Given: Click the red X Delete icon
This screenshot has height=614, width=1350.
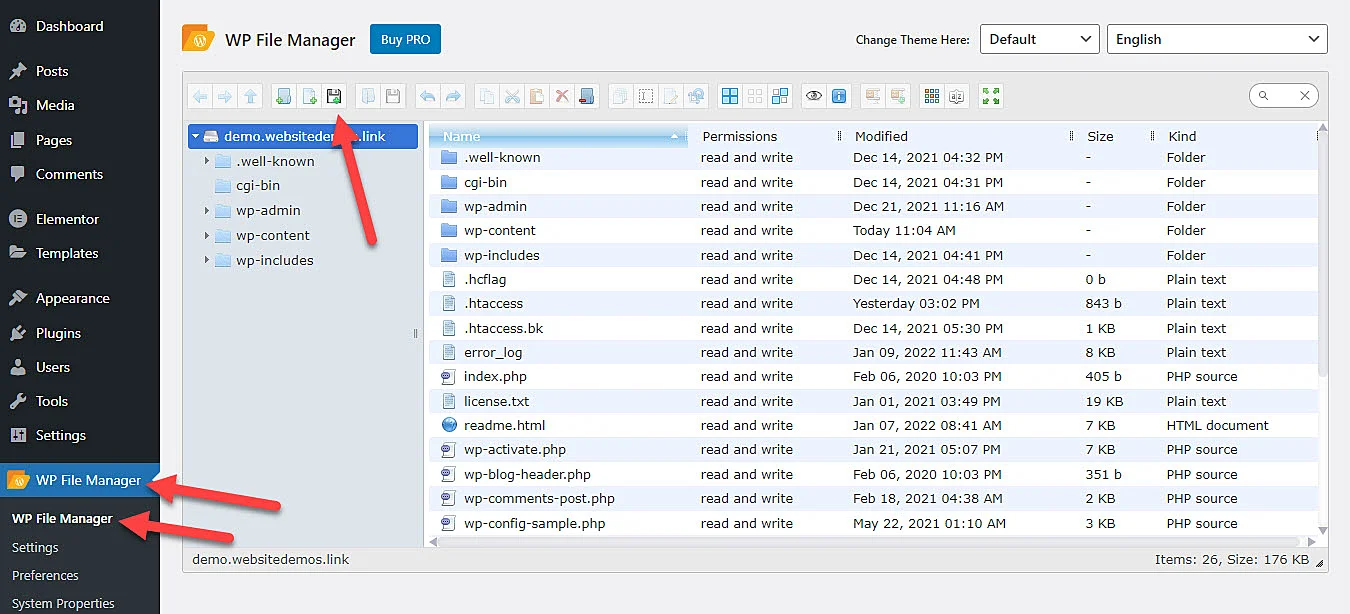Looking at the screenshot, I should tap(562, 96).
